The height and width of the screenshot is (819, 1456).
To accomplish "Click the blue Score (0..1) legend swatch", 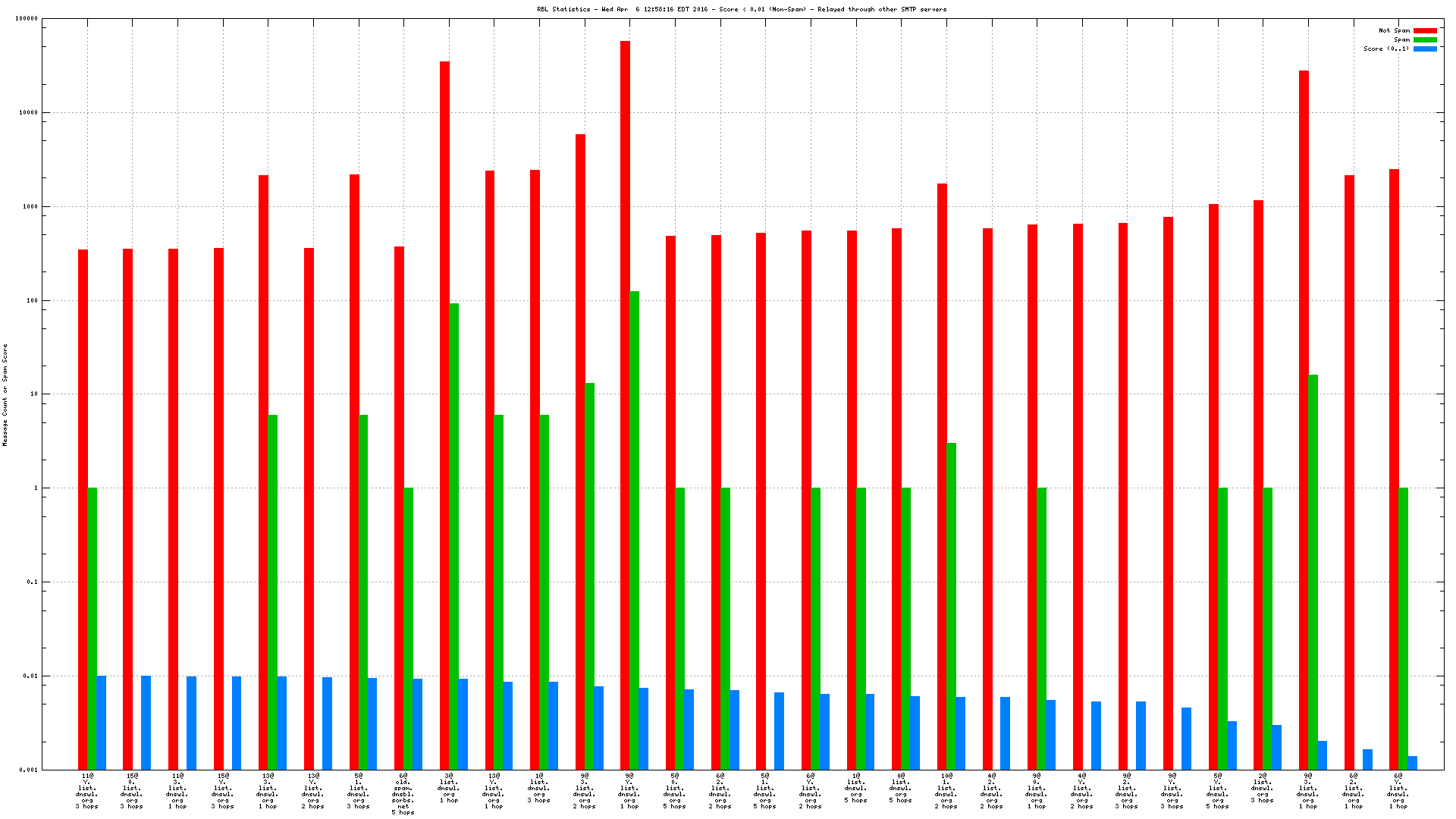I will (x=1424, y=49).
